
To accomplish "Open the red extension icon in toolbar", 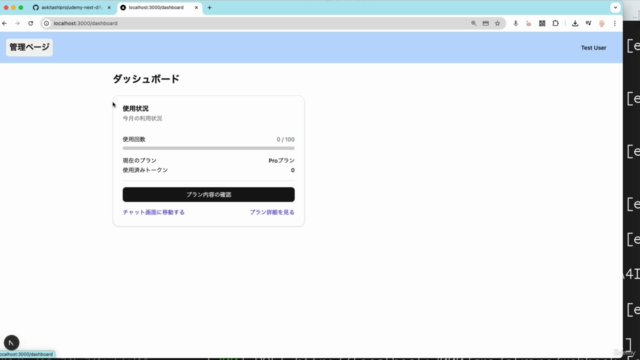I will point(529,24).
